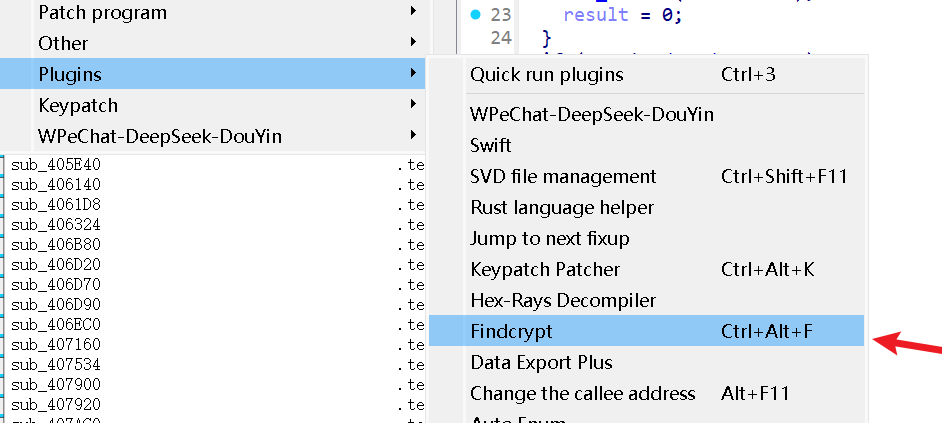Select Change the callee address
This screenshot has width=942, height=423.
[x=646, y=394]
